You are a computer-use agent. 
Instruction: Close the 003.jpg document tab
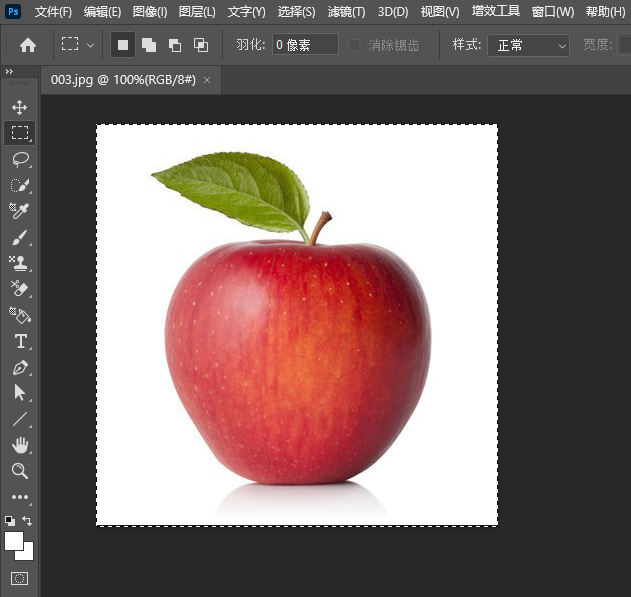207,80
